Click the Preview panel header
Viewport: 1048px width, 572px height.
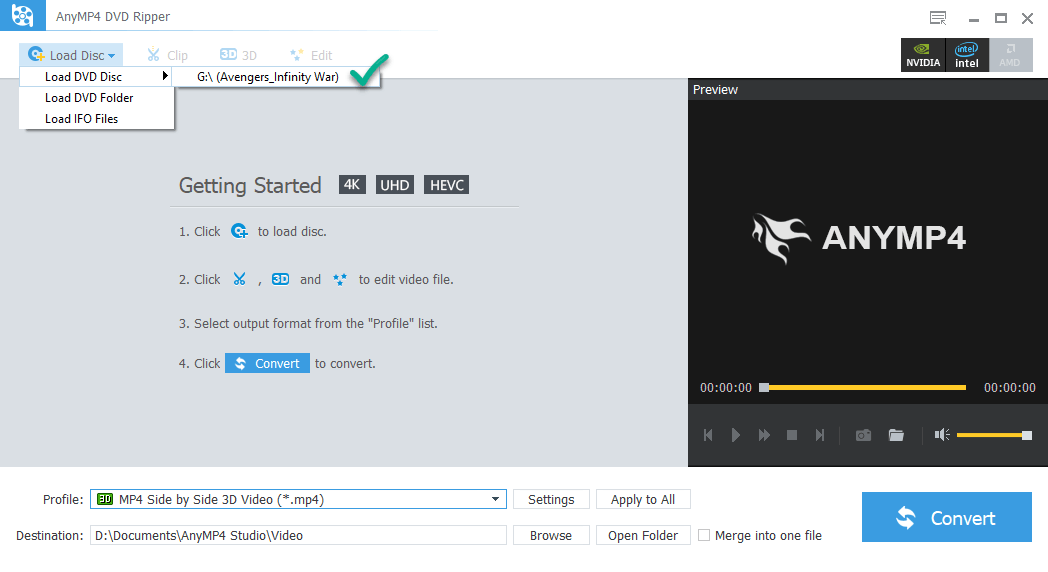(x=868, y=90)
